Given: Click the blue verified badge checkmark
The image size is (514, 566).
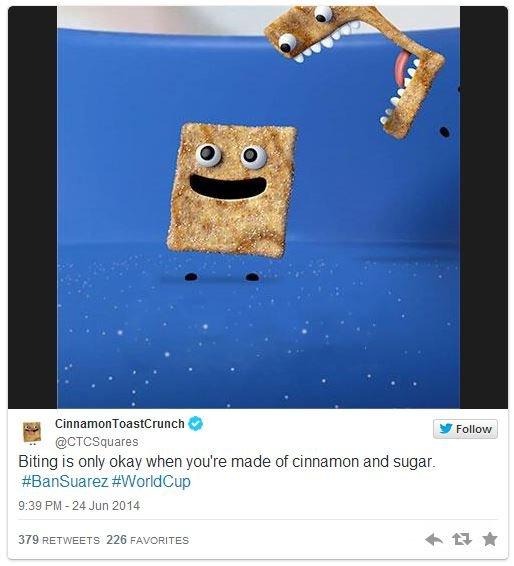Looking at the screenshot, I should point(195,423).
